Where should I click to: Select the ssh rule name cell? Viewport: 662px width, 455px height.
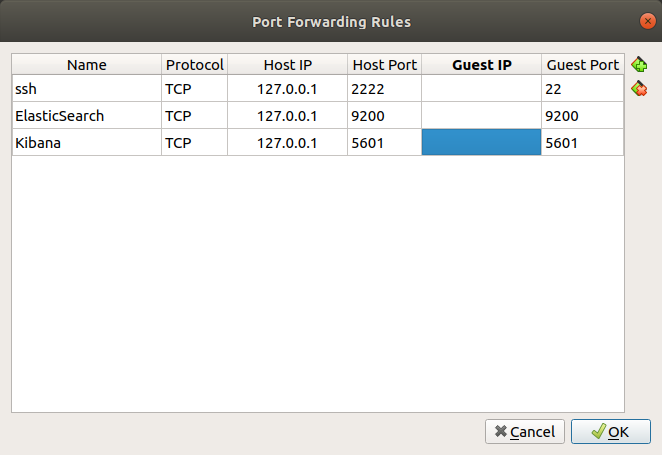pos(87,89)
